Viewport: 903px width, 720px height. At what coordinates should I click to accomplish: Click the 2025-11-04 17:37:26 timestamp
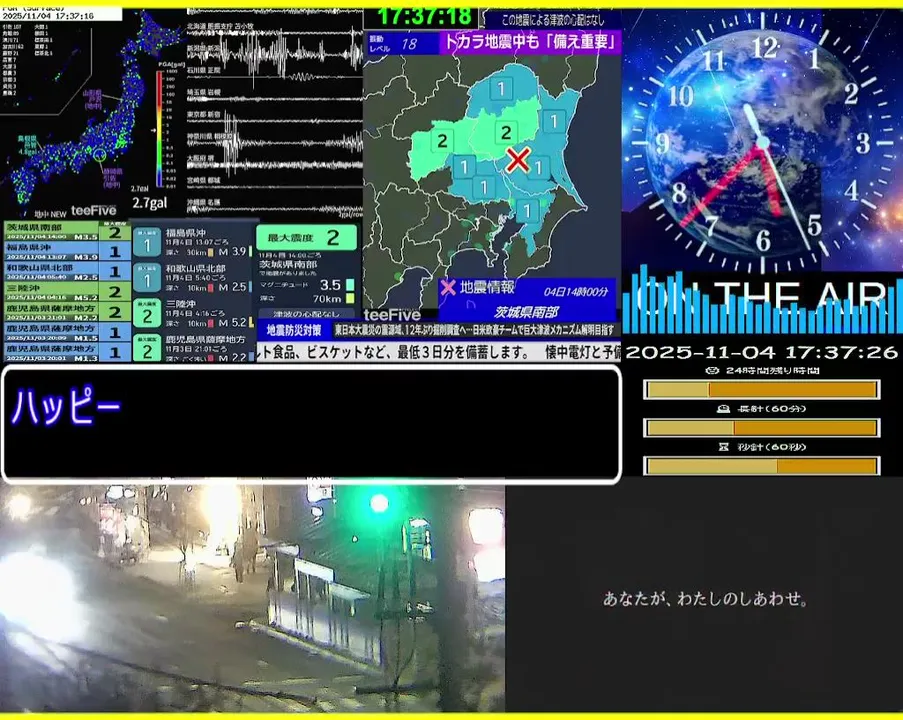tap(761, 352)
